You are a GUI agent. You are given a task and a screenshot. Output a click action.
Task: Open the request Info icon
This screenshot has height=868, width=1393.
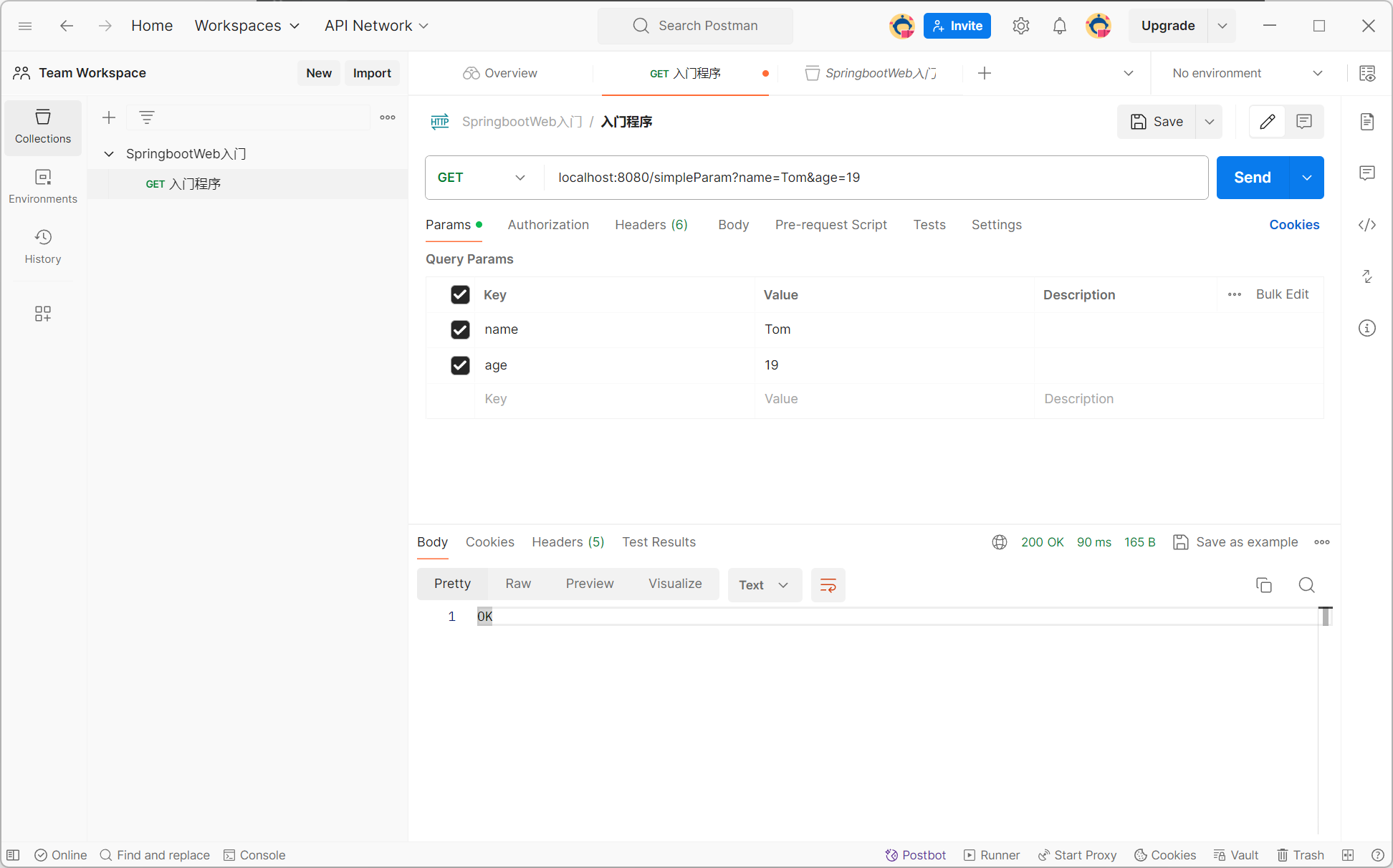click(1367, 328)
